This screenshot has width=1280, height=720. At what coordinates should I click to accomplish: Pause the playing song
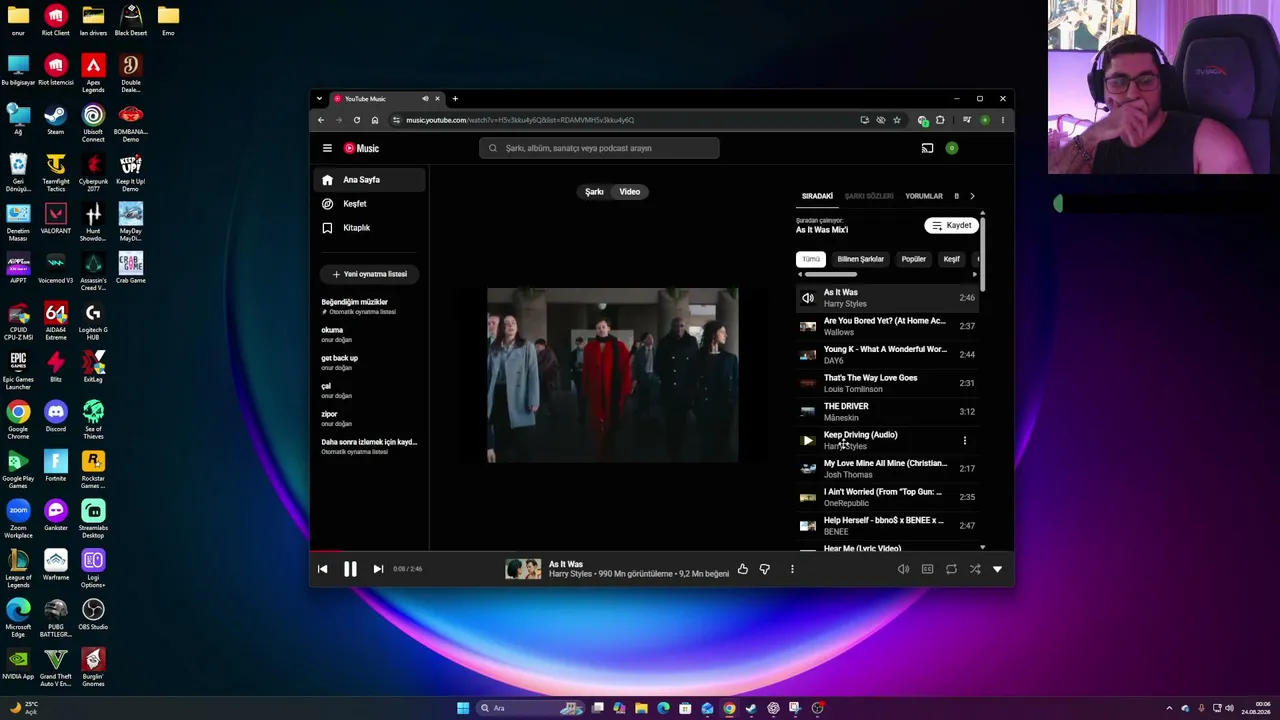(350, 569)
